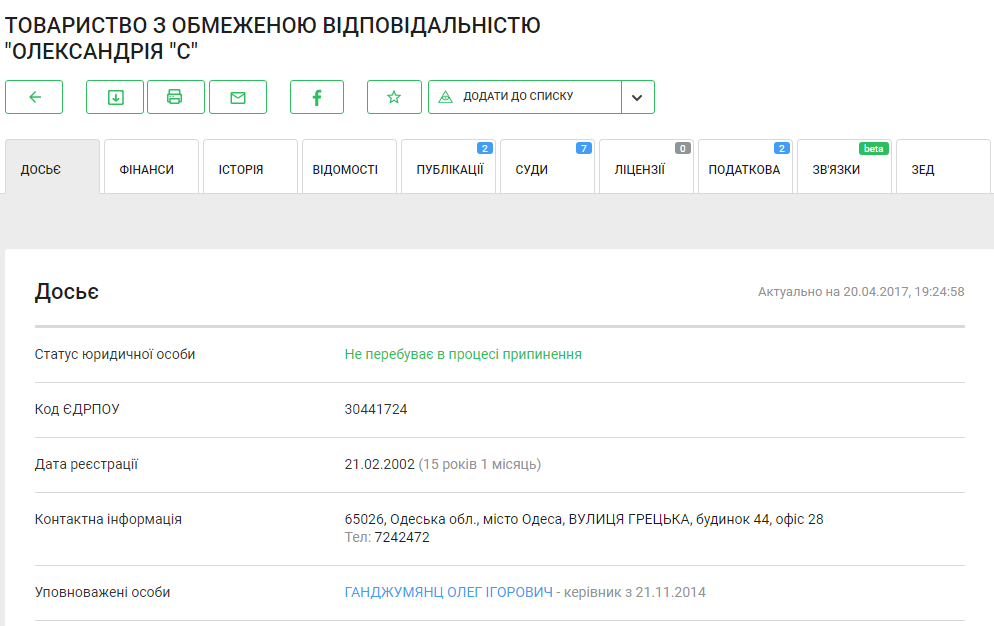Click the back arrow button
994x626 pixels.
click(34, 97)
